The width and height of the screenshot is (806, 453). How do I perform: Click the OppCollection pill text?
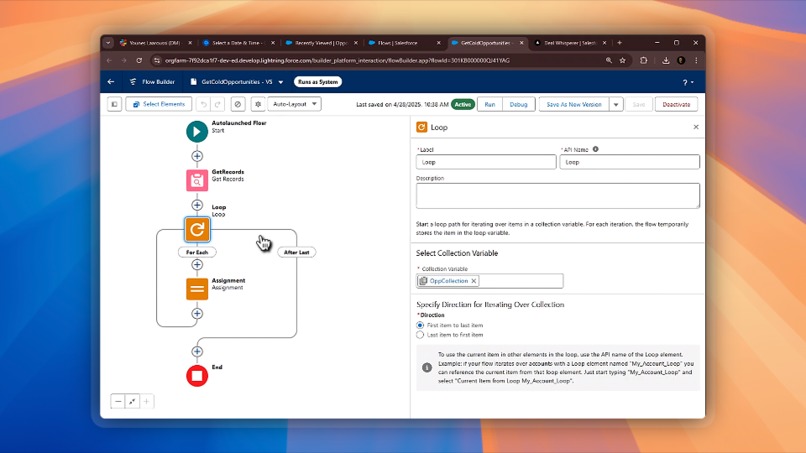tap(449, 281)
